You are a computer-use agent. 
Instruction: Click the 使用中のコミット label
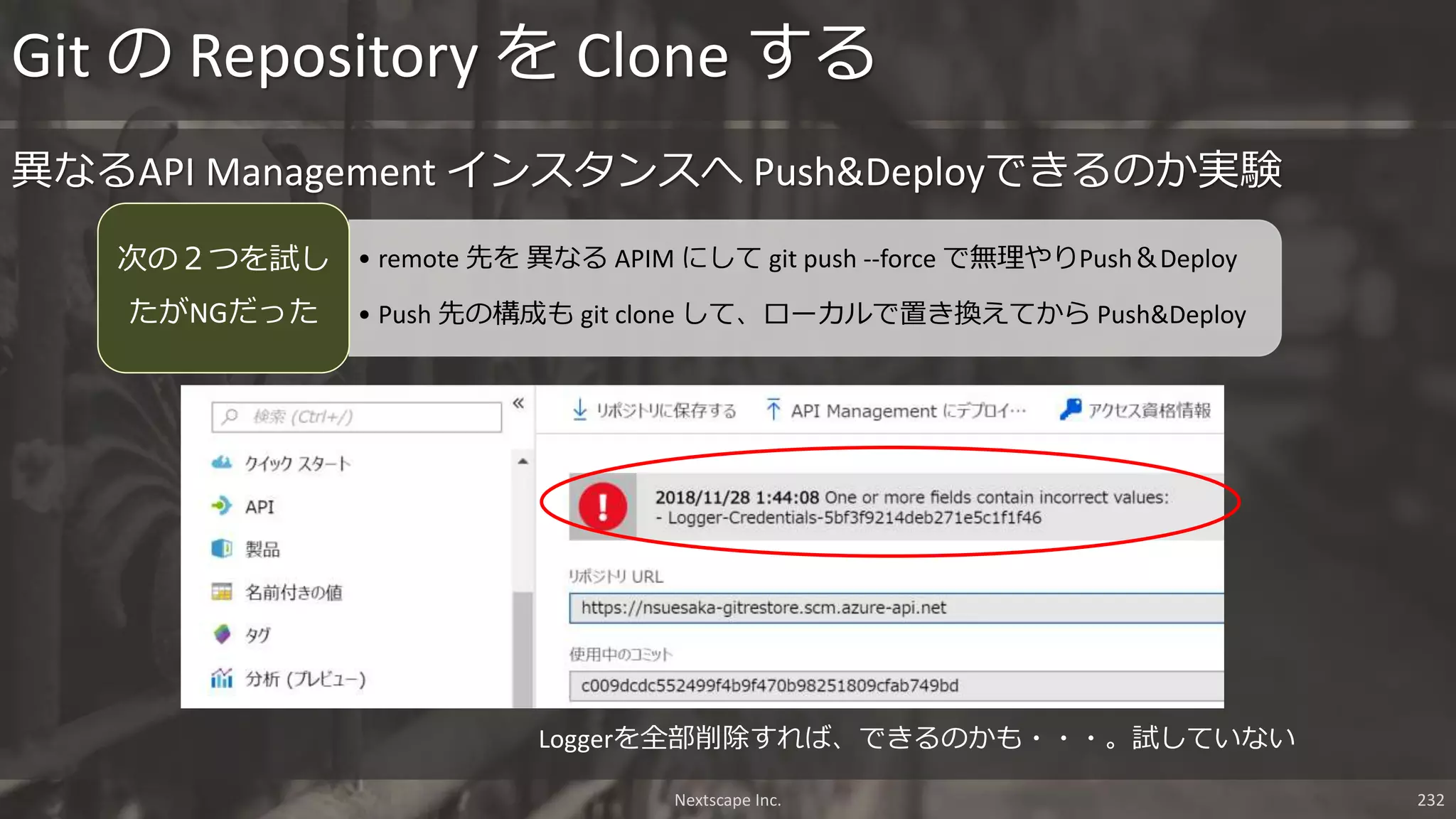(x=621, y=654)
